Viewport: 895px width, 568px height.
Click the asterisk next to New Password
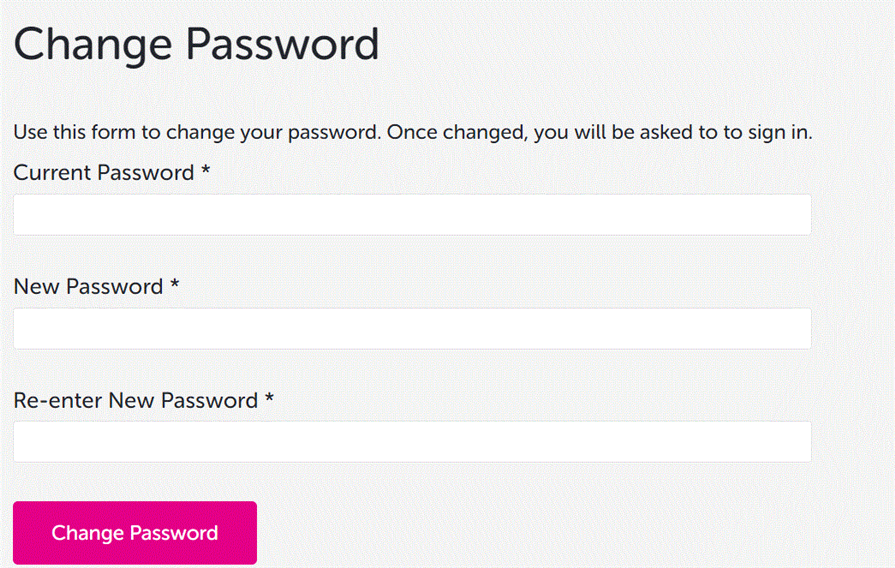(x=174, y=285)
